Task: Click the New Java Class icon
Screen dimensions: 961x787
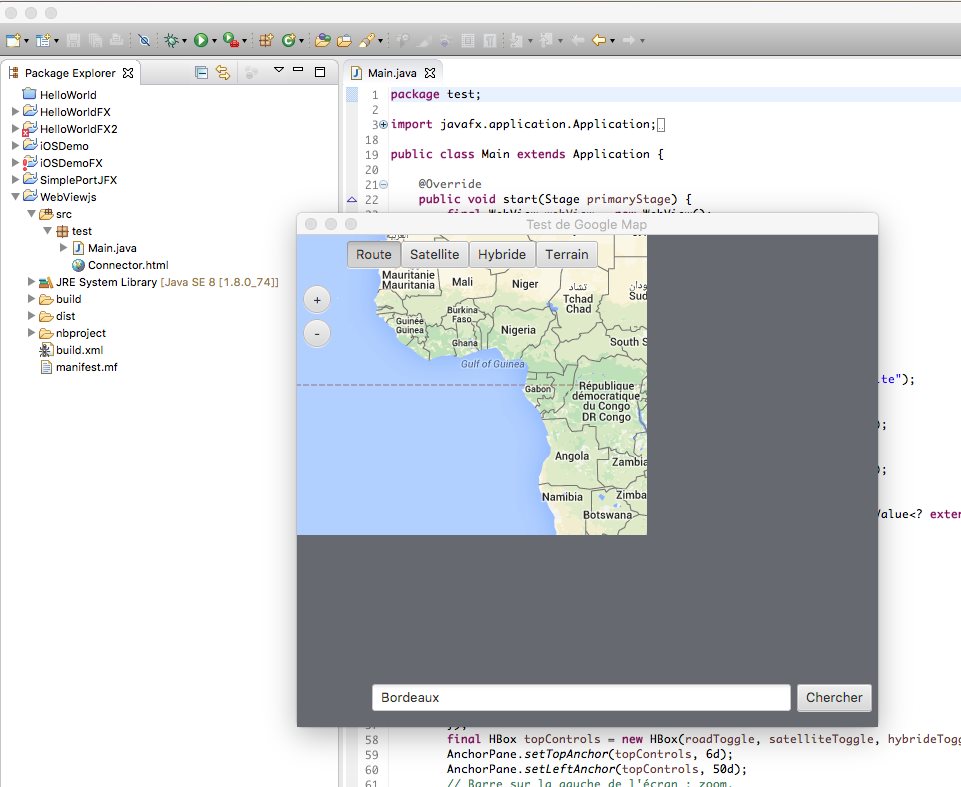Action: (x=288, y=40)
